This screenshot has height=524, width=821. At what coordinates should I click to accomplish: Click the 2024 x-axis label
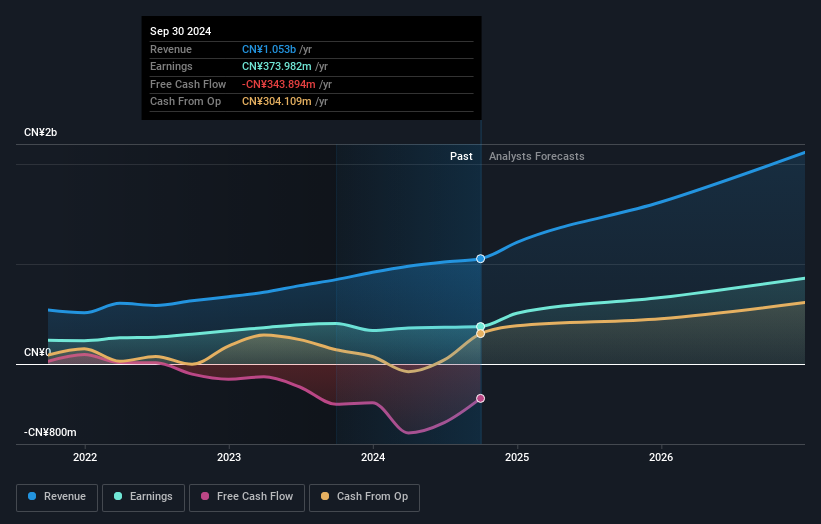pyautogui.click(x=373, y=457)
